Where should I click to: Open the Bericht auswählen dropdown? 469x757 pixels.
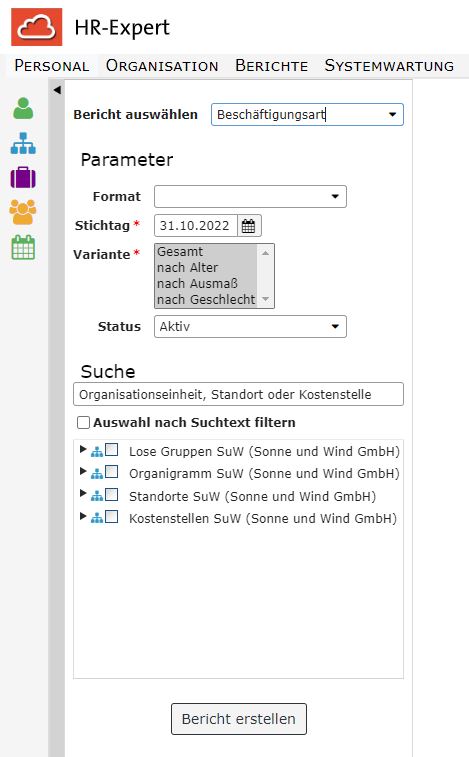(307, 114)
